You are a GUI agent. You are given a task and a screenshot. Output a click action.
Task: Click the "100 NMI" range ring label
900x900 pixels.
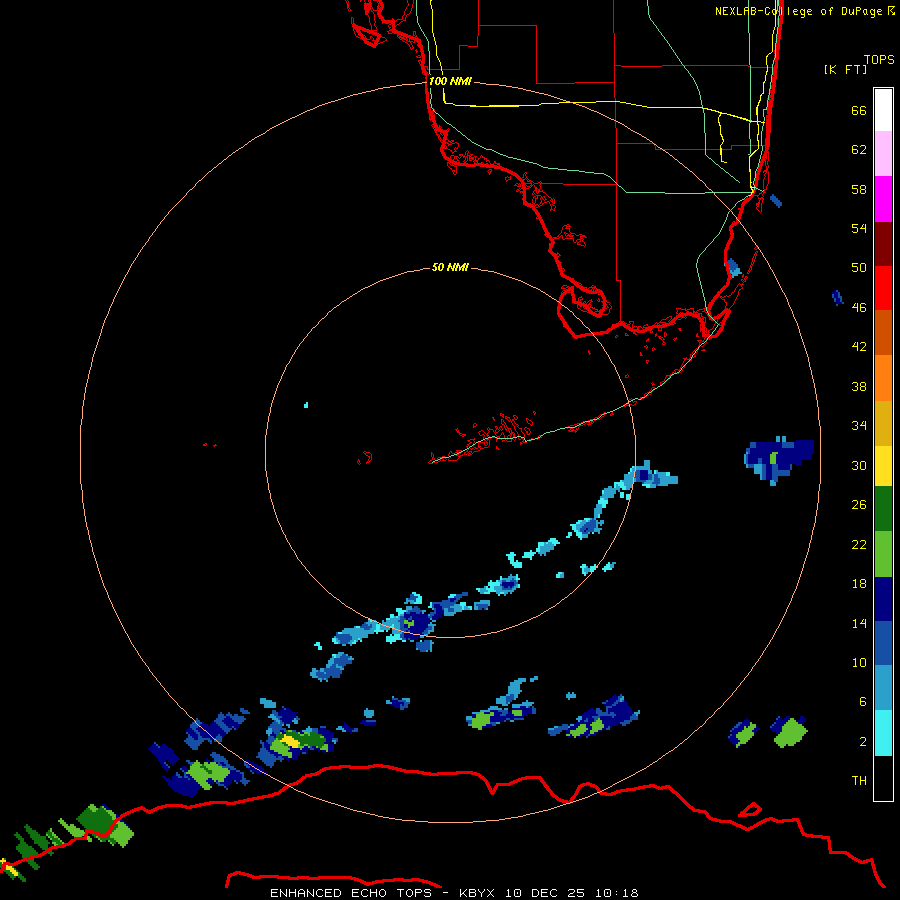point(450,81)
